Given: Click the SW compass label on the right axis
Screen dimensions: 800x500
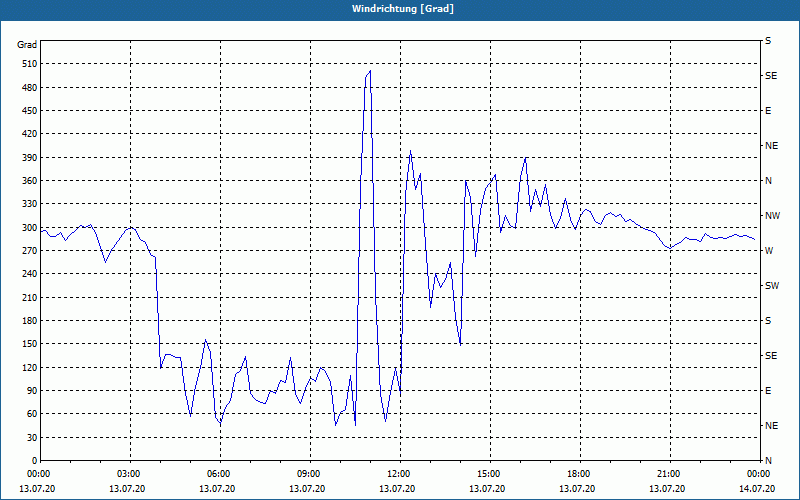Looking at the screenshot, I should (x=771, y=286).
